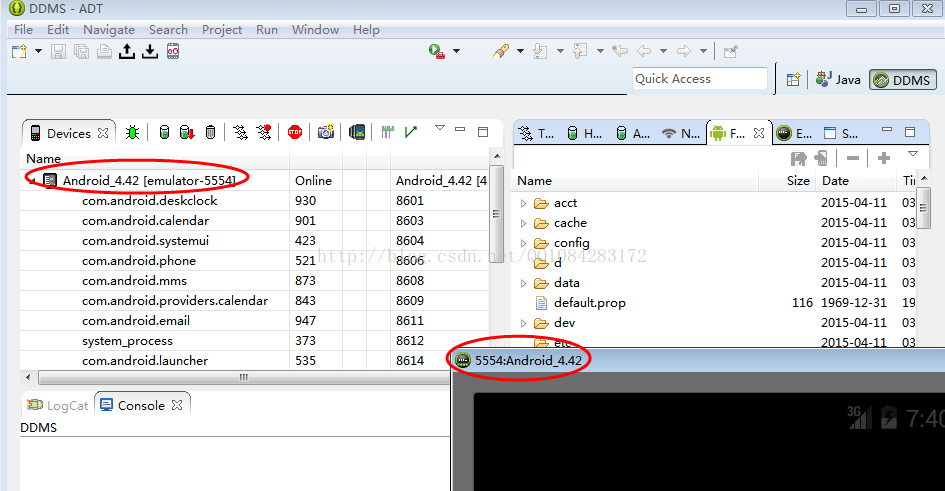945x491 pixels.
Task: Open the File menu
Action: 24,30
